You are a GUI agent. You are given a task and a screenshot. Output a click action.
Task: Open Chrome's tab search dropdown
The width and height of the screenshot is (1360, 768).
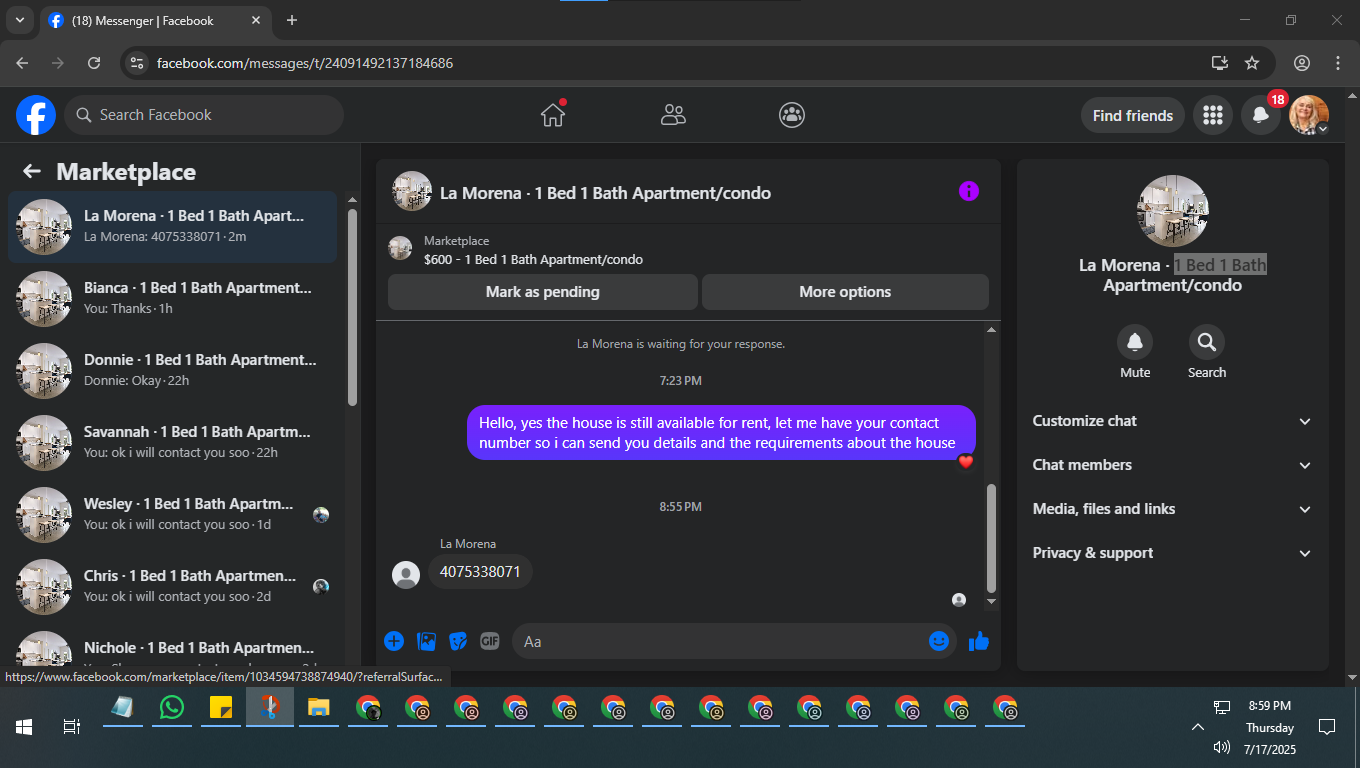click(19, 20)
